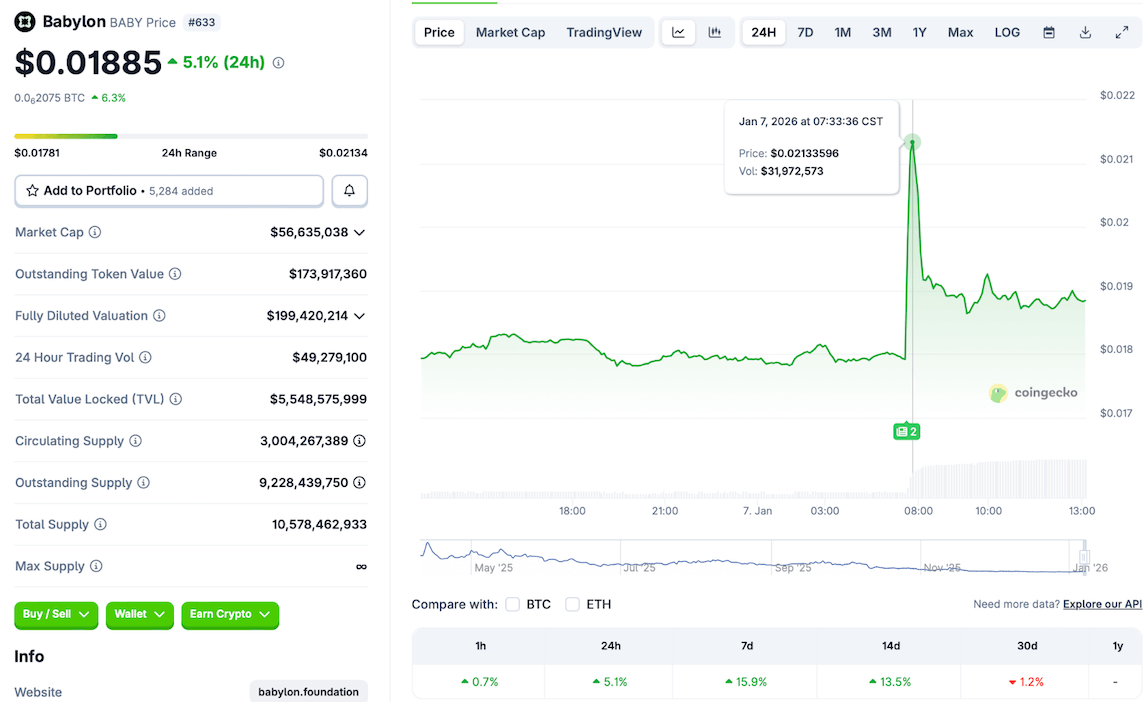Screen dimensions: 1146x702
Task: Enable ETH comparison checkbox
Action: (573, 604)
